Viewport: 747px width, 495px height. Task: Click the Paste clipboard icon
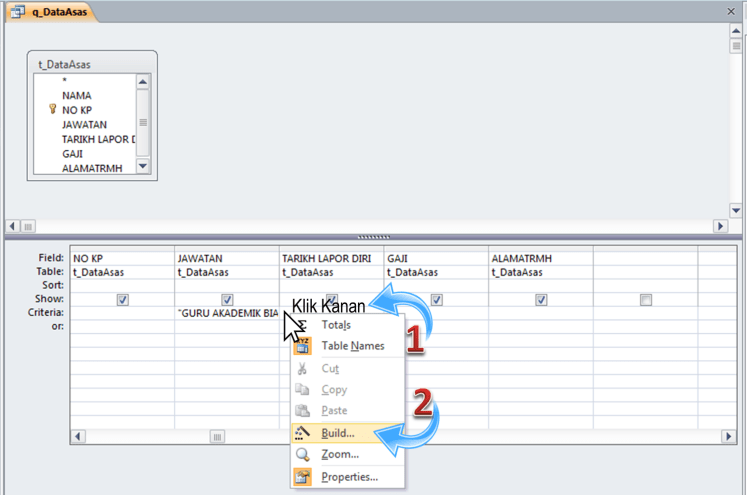click(x=302, y=411)
